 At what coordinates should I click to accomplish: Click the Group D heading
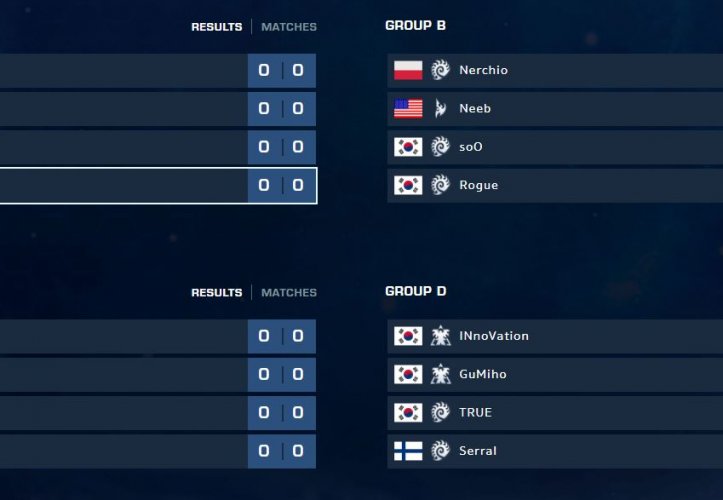coord(415,292)
